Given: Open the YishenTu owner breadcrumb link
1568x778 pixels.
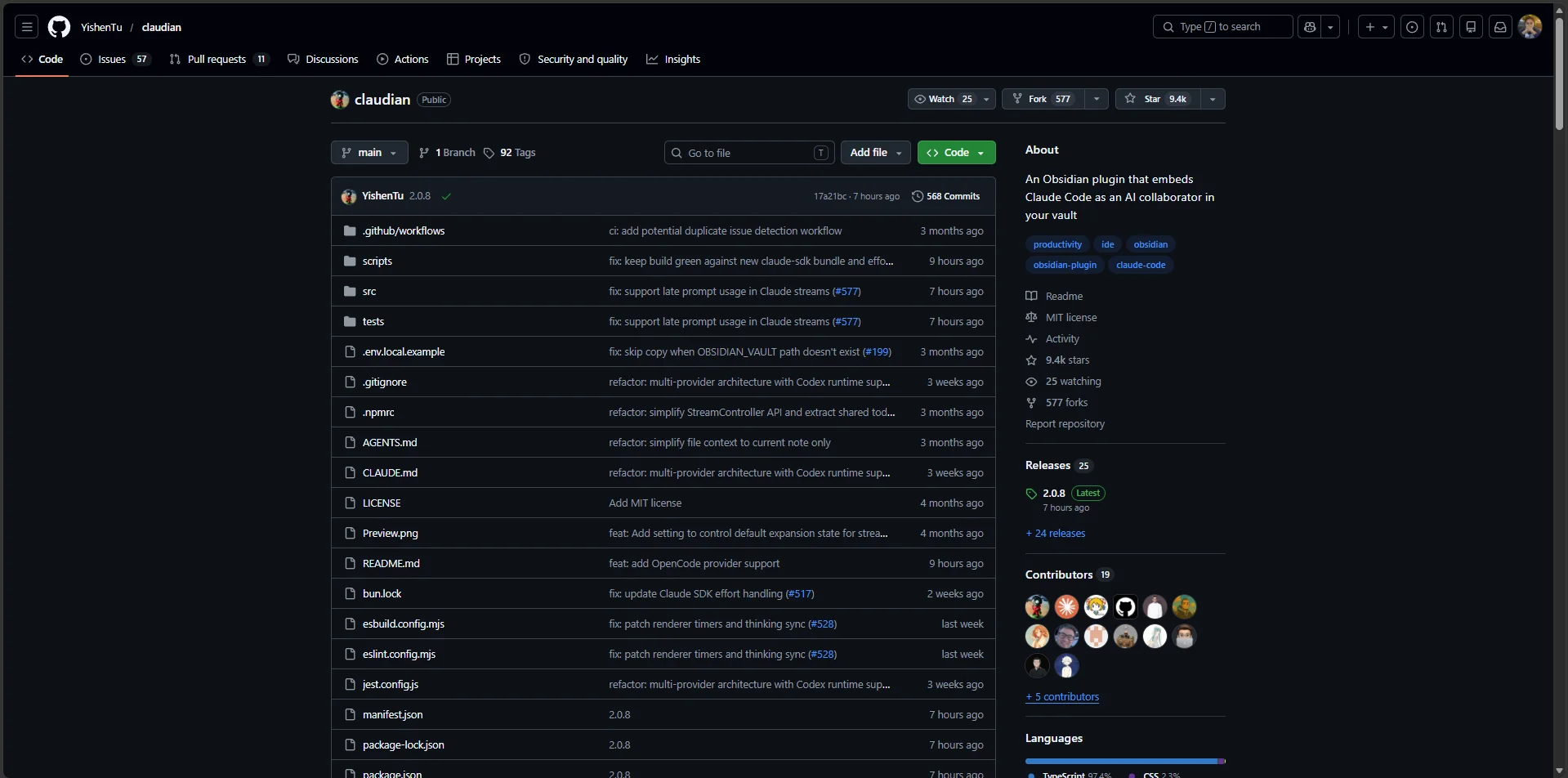Looking at the screenshot, I should 101,27.
